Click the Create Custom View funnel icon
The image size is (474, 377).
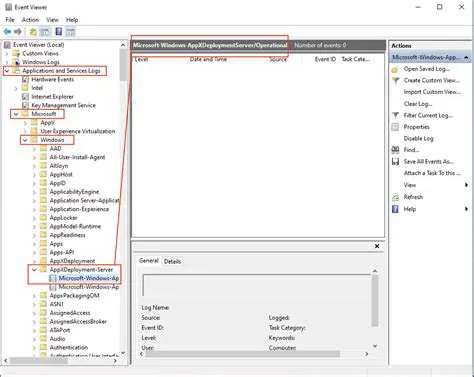click(395, 81)
